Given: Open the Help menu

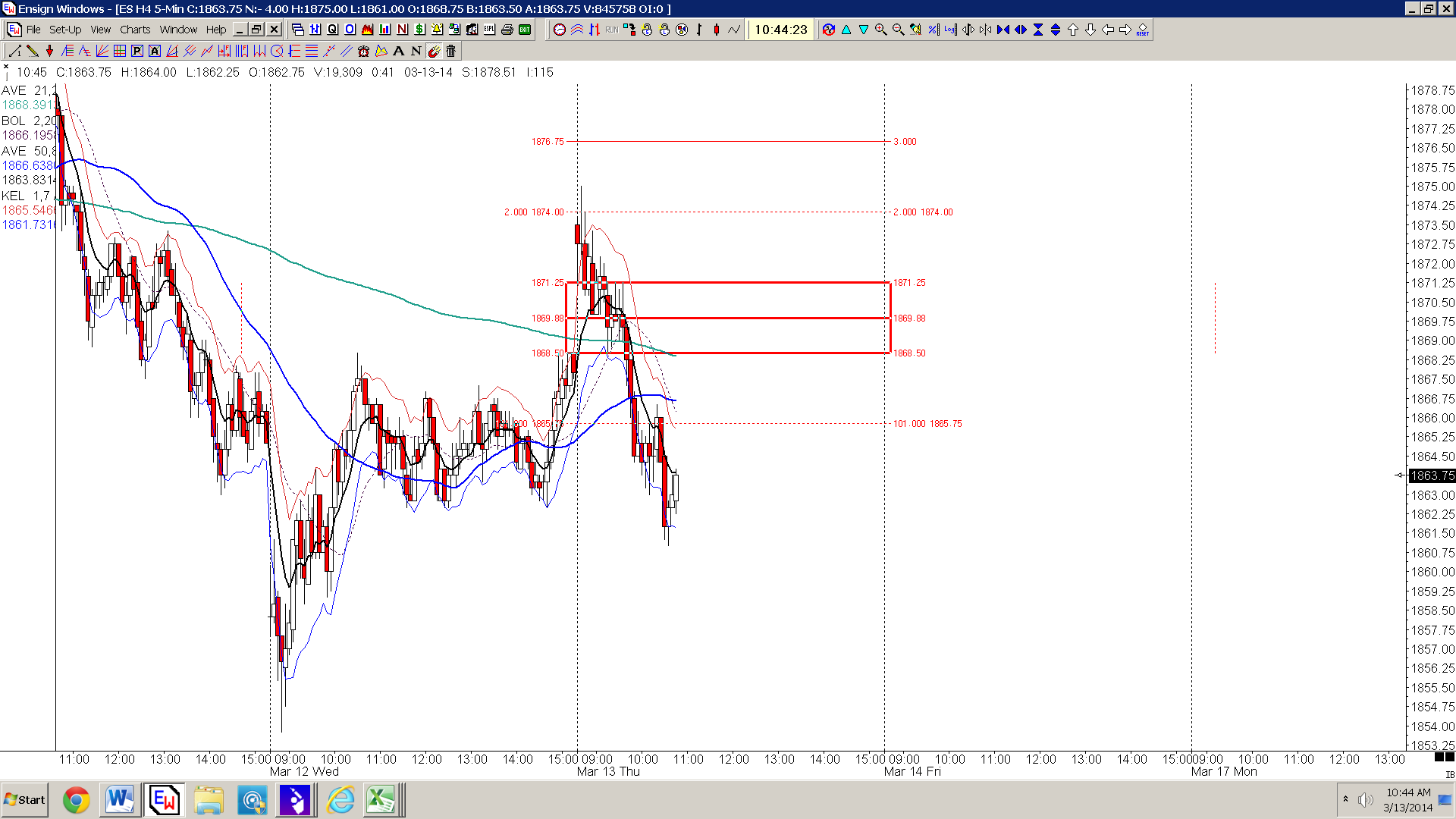Looking at the screenshot, I should [216, 30].
